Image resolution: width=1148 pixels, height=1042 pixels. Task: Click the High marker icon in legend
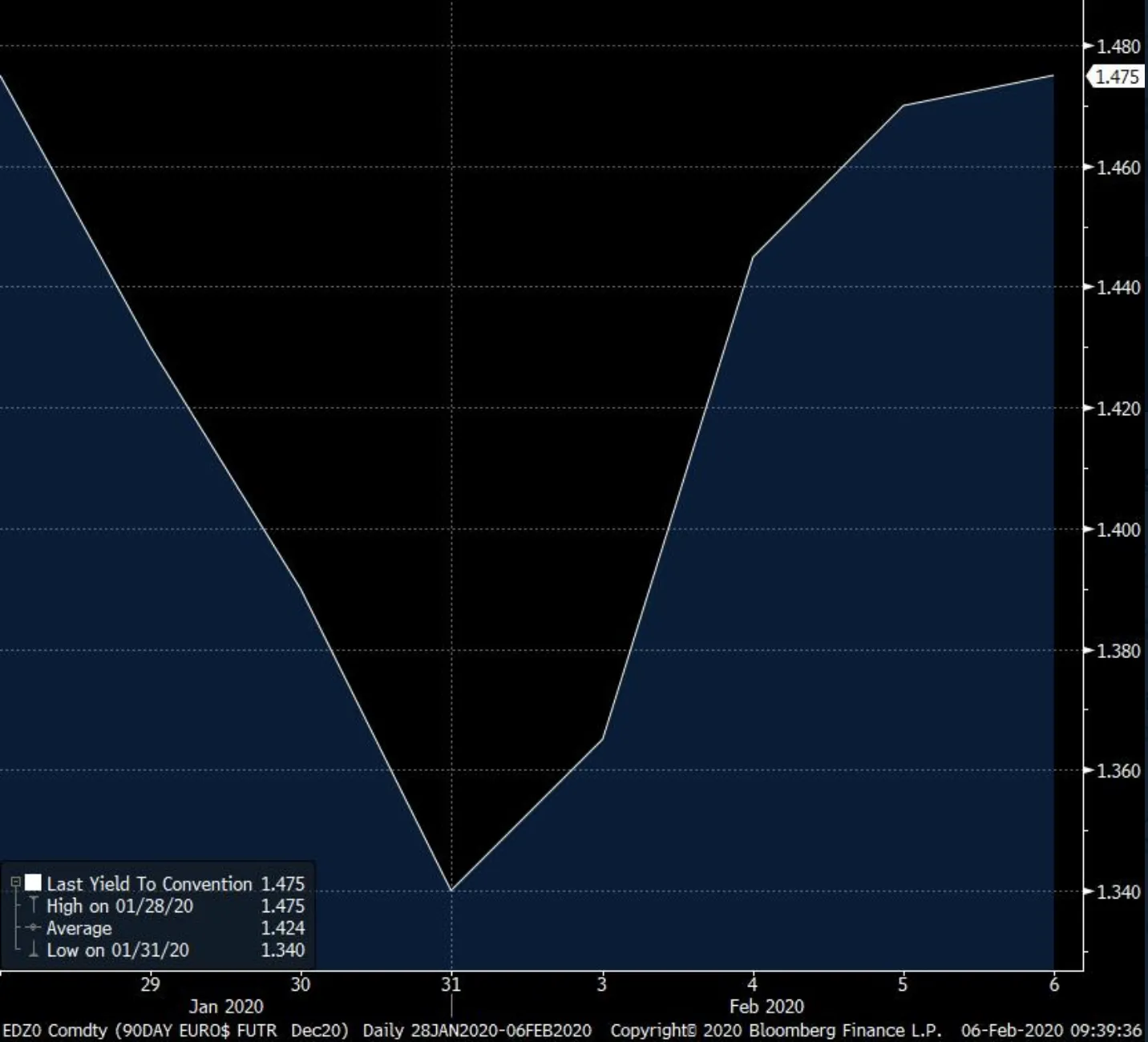click(x=33, y=906)
